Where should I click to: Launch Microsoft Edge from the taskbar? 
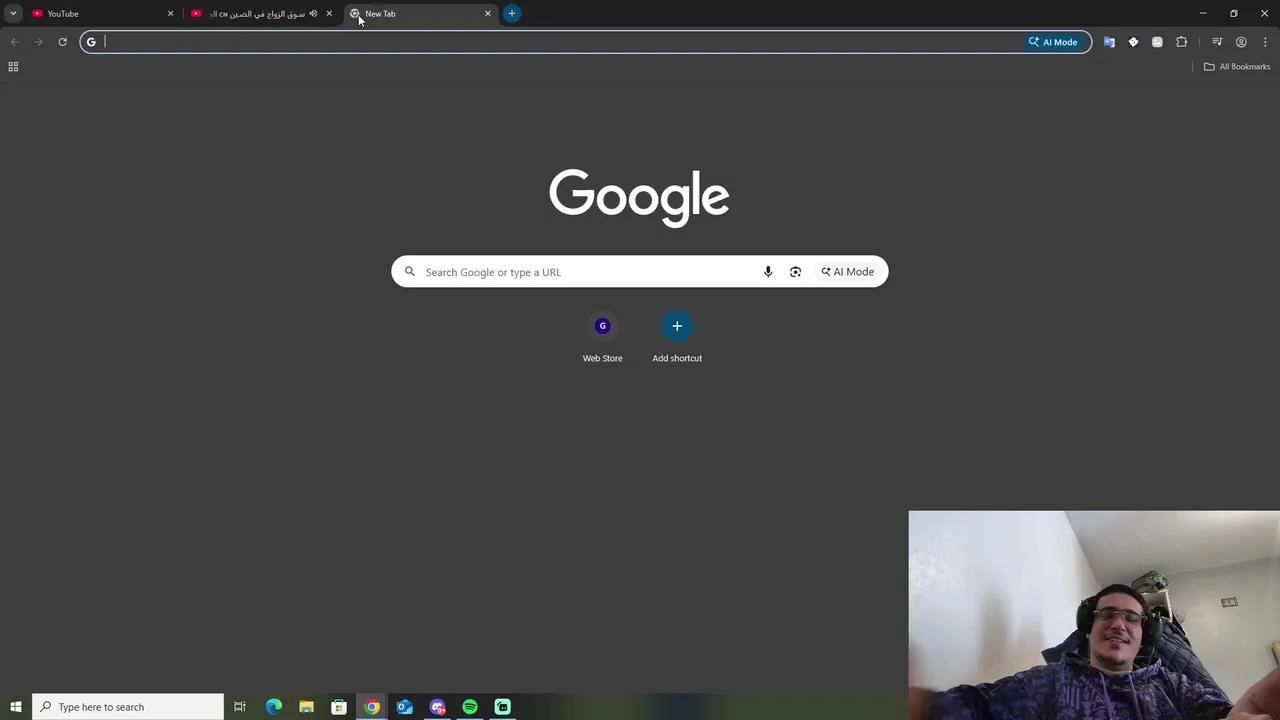coord(274,707)
